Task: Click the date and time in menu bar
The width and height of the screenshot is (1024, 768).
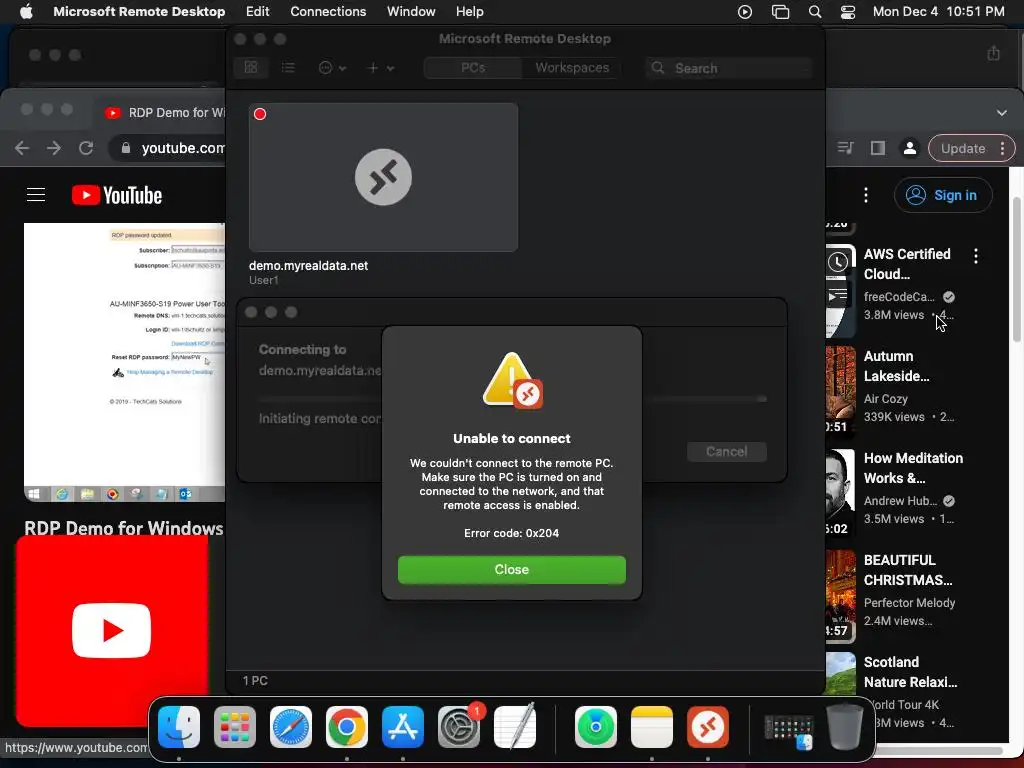Action: point(938,12)
